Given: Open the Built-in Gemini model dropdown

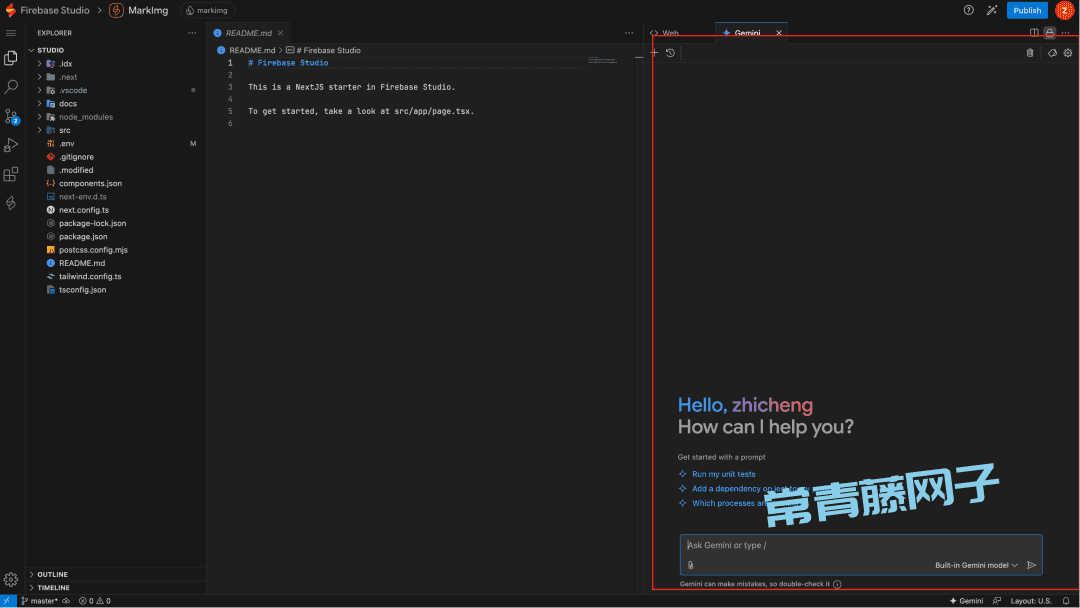Looking at the screenshot, I should [976, 565].
